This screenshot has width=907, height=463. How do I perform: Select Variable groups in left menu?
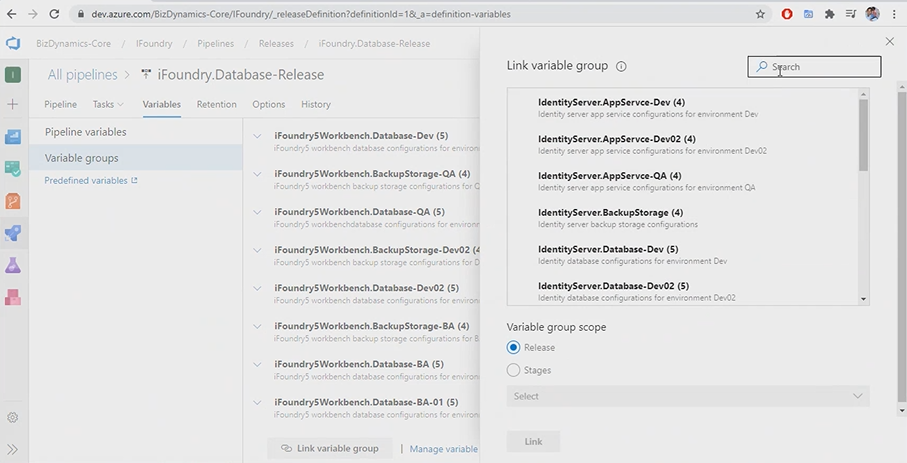point(136,158)
